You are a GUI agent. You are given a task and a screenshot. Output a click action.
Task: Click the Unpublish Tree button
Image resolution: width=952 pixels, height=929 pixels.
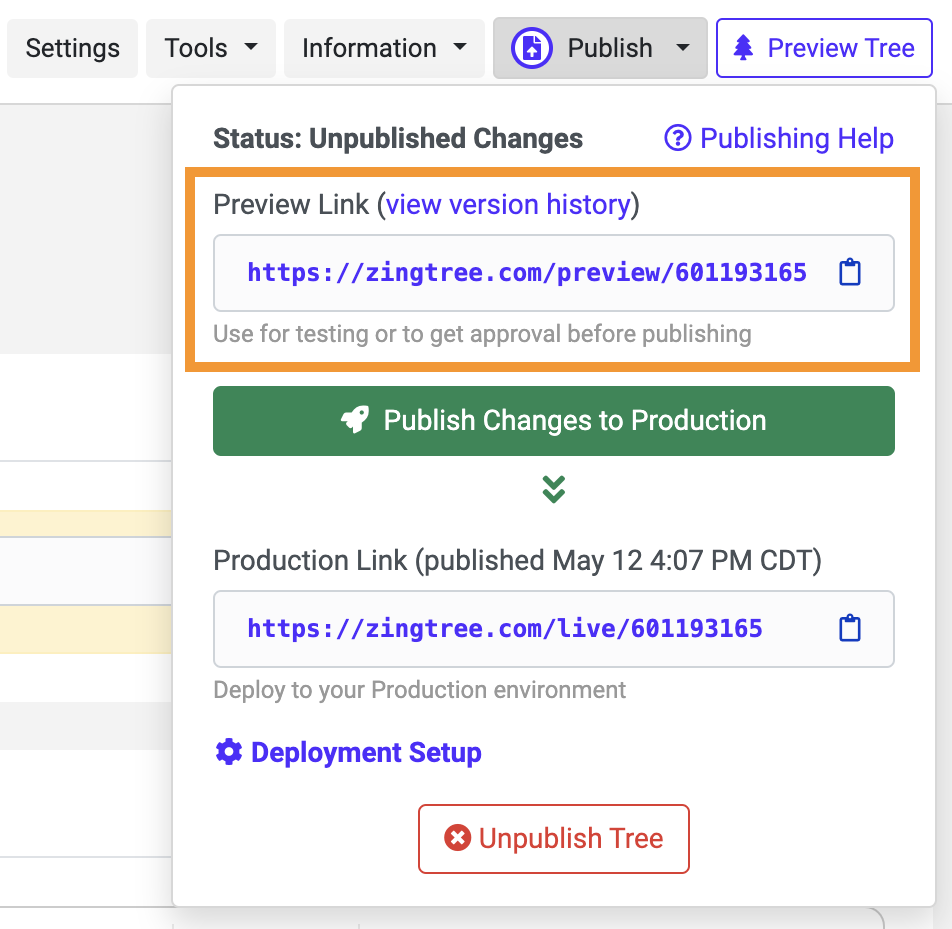point(554,839)
